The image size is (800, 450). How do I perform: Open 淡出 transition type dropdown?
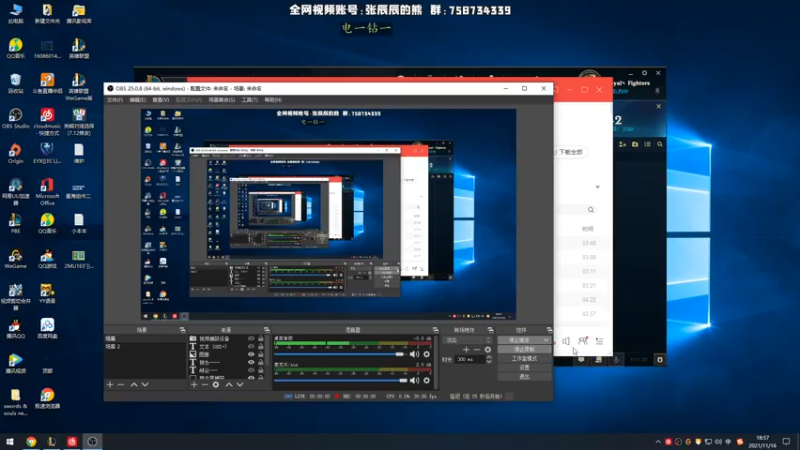click(x=468, y=340)
